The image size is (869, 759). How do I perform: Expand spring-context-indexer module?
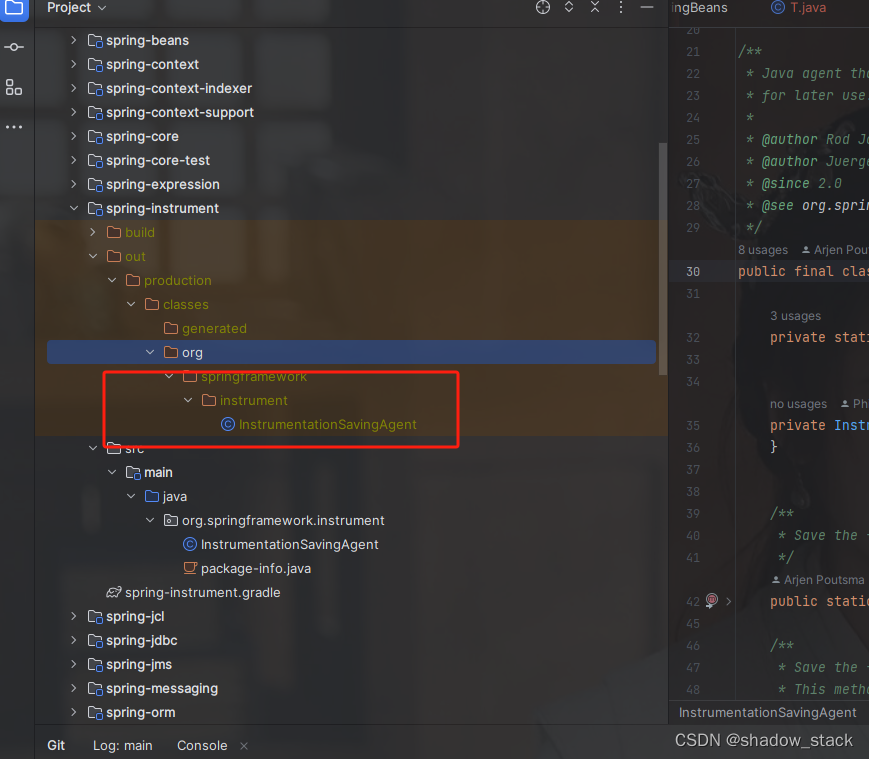pyautogui.click(x=74, y=88)
